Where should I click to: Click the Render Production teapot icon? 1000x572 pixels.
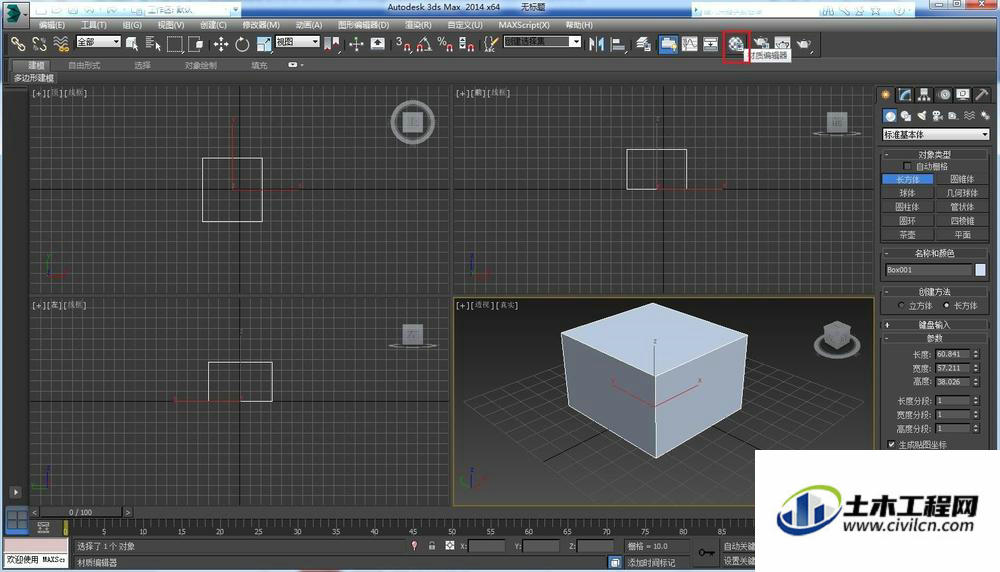pyautogui.click(x=804, y=44)
